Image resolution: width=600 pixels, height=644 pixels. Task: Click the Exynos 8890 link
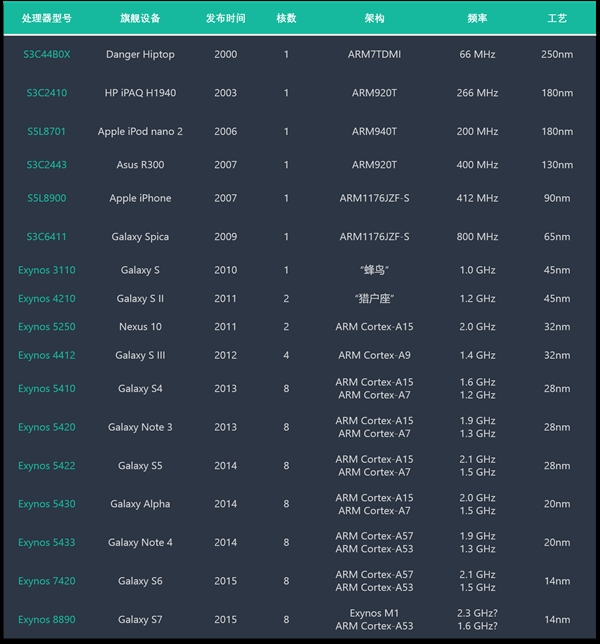(x=47, y=620)
